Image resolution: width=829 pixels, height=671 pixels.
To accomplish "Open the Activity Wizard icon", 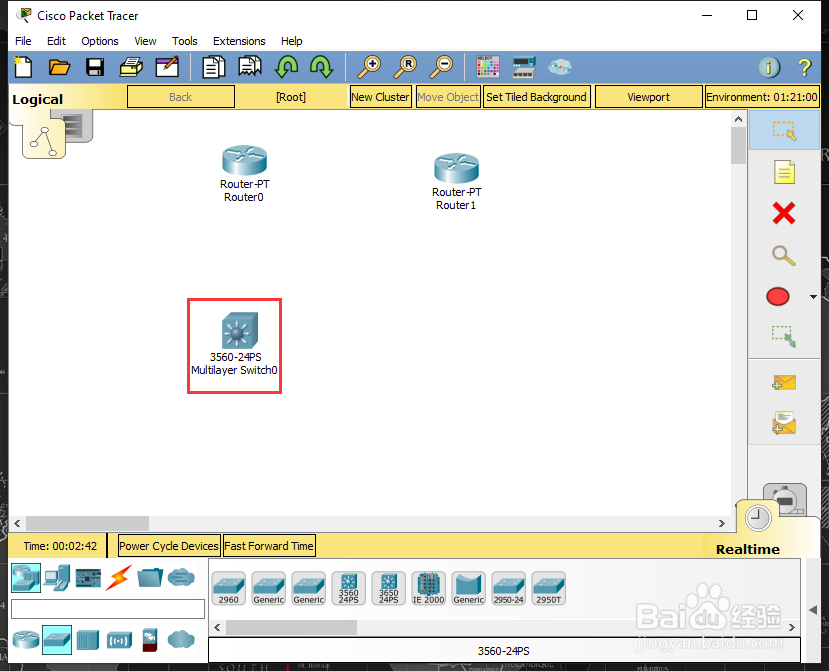I will pyautogui.click(x=167, y=67).
